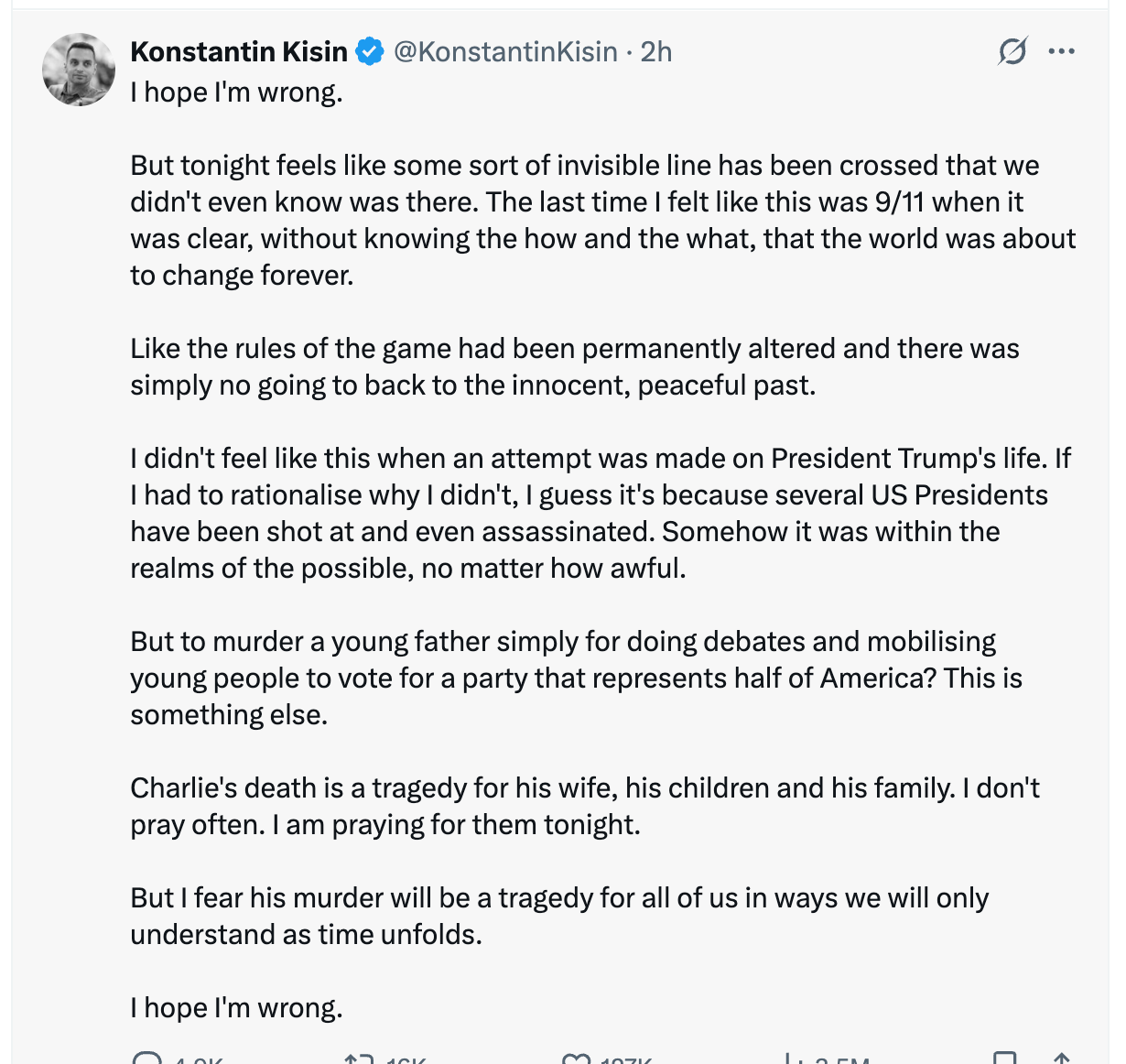Open the @KonstantinKisin handle link
Image resolution: width=1126 pixels, height=1064 pixels.
[x=505, y=51]
